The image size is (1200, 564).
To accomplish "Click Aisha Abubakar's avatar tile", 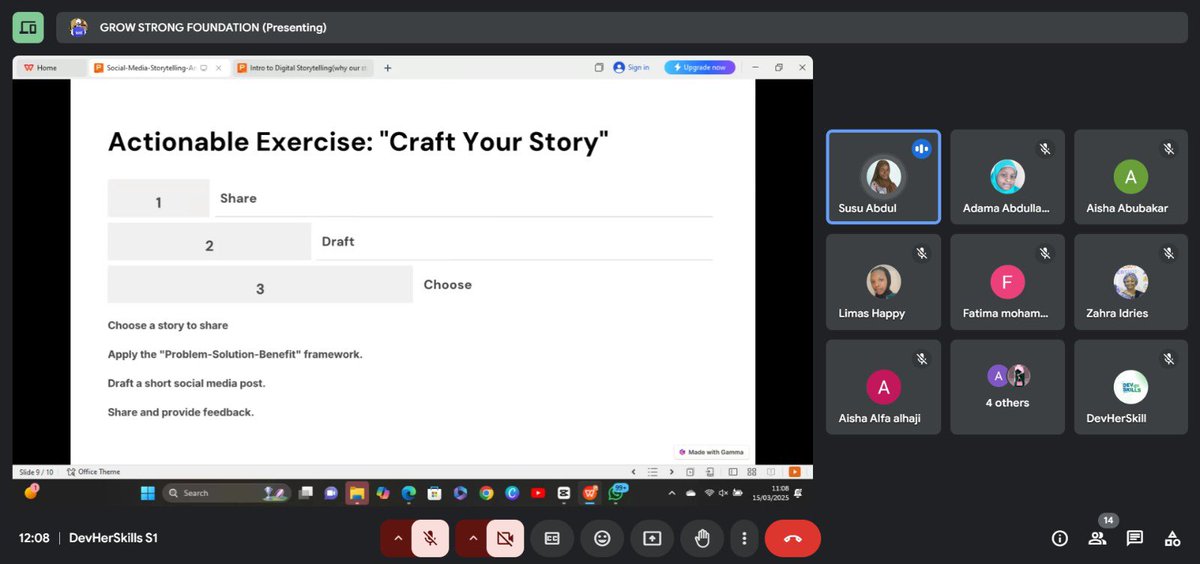I will 1131,177.
